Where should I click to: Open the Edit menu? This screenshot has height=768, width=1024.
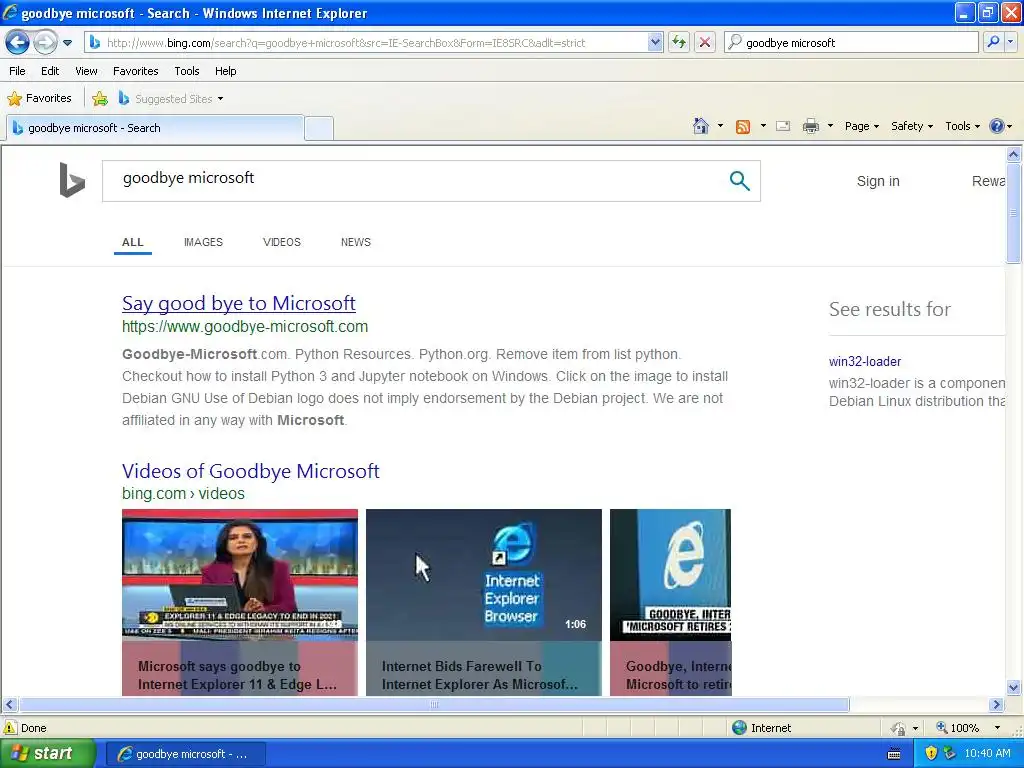coord(50,71)
